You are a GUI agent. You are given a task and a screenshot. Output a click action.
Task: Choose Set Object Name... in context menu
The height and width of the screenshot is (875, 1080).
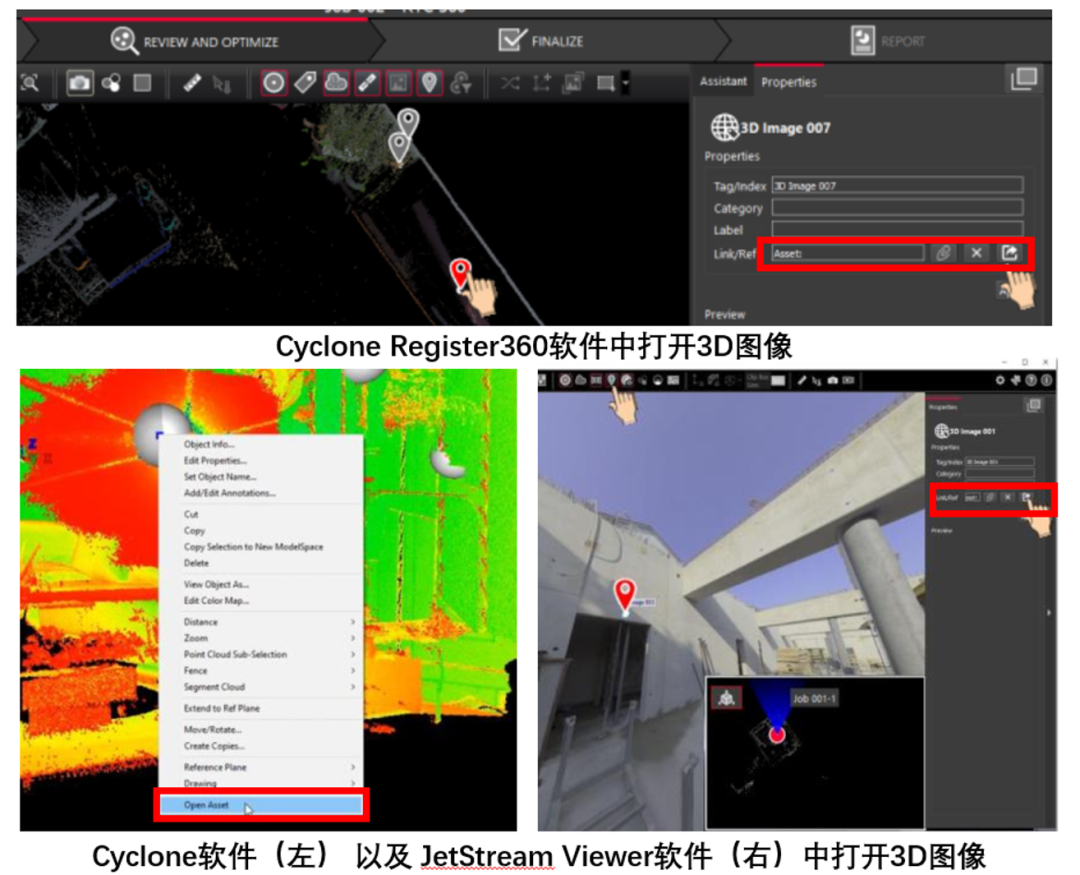point(220,477)
